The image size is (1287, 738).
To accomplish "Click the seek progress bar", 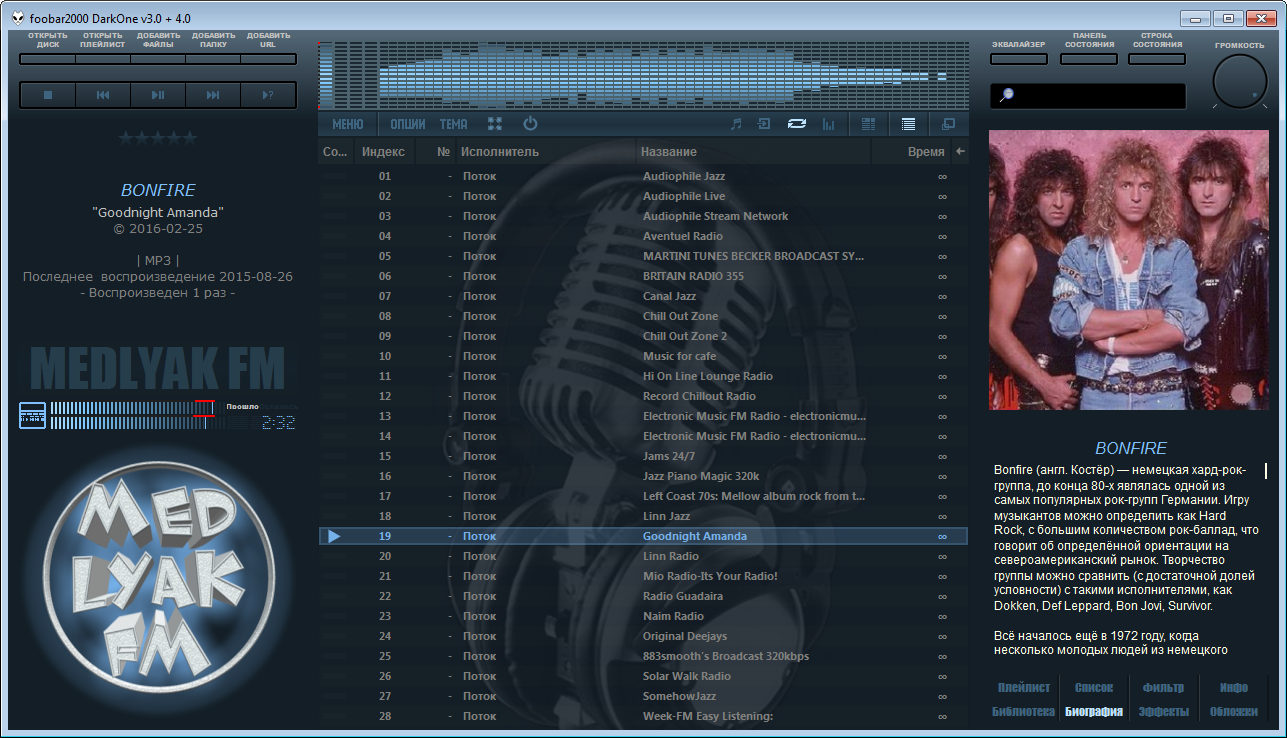I will [x=132, y=415].
